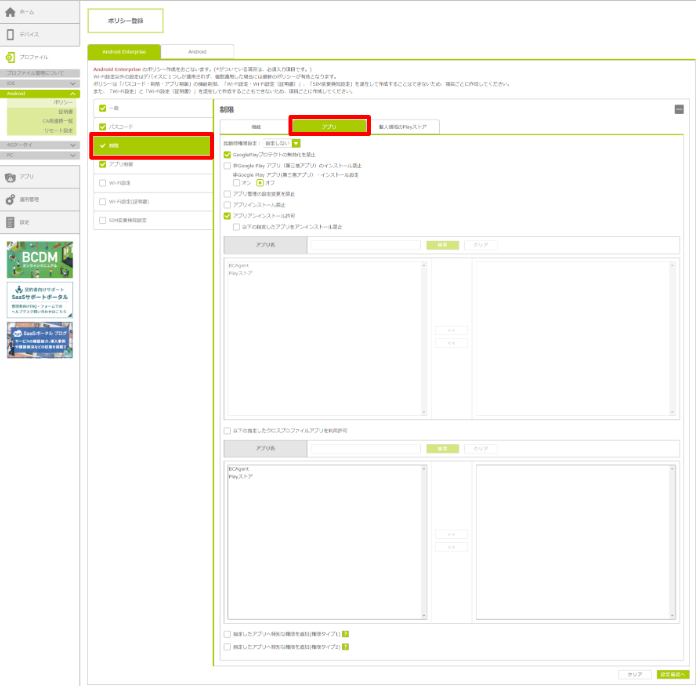Switch to the 機能 tab
696x686 pixels.
[255, 127]
